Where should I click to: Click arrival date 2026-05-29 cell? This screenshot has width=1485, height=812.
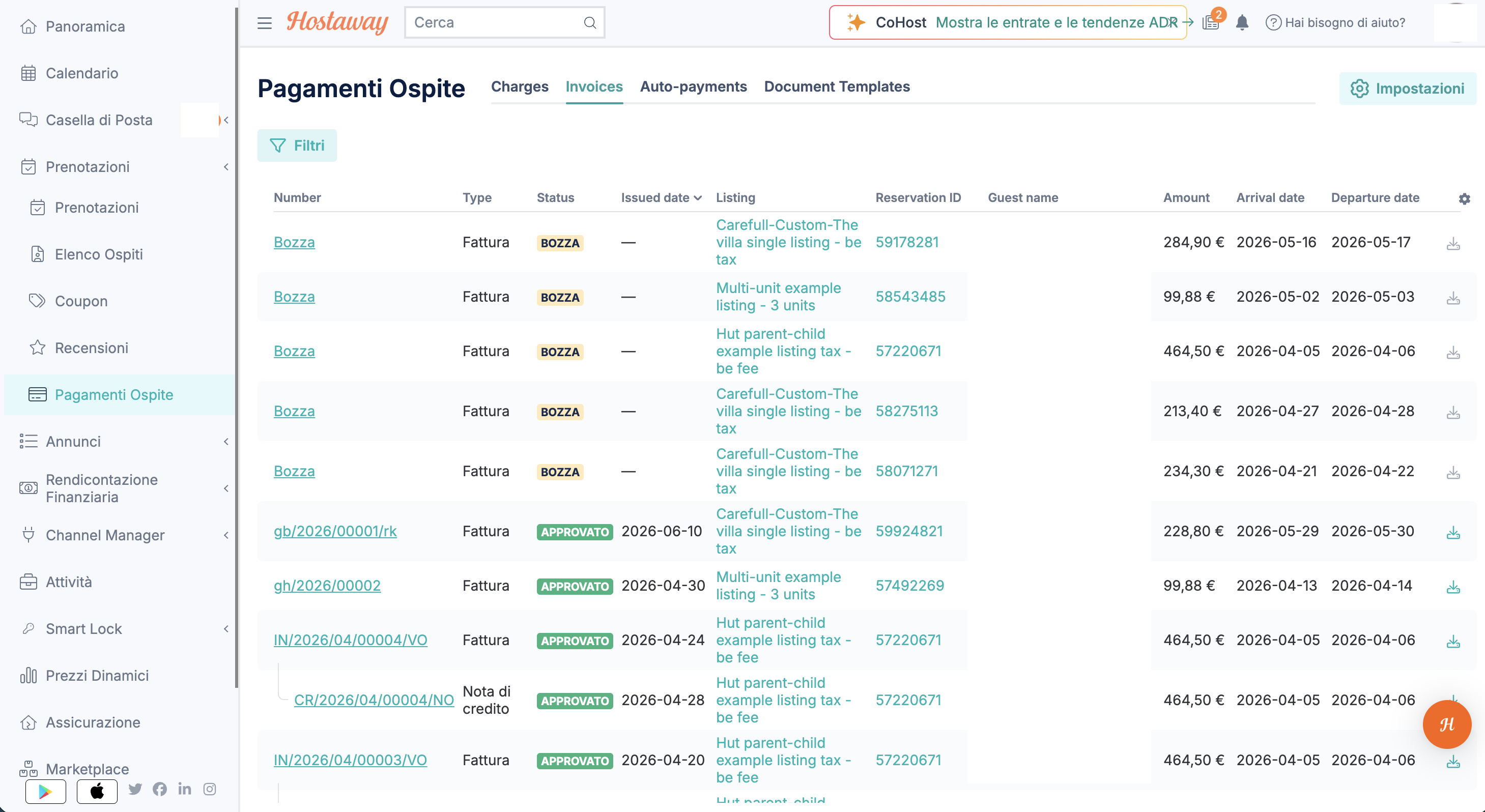click(x=1277, y=531)
